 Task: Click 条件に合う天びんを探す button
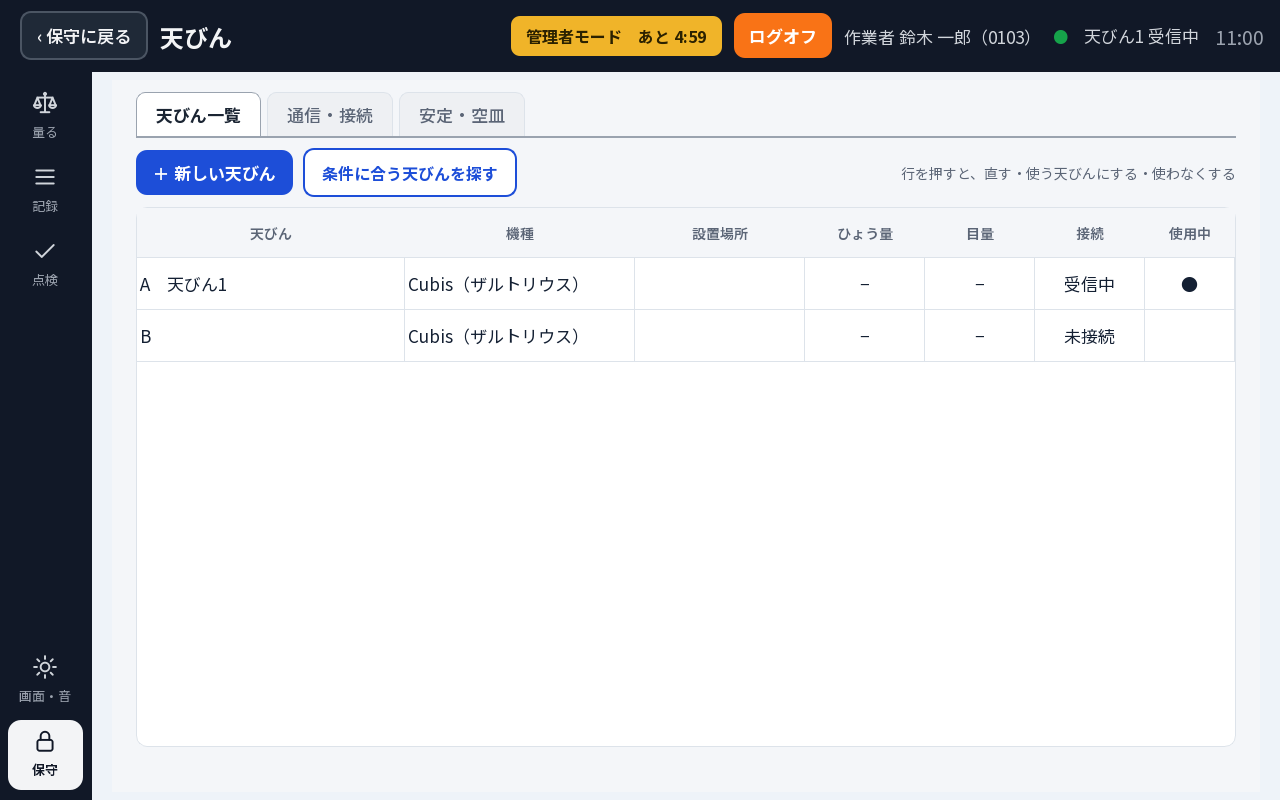click(x=410, y=173)
